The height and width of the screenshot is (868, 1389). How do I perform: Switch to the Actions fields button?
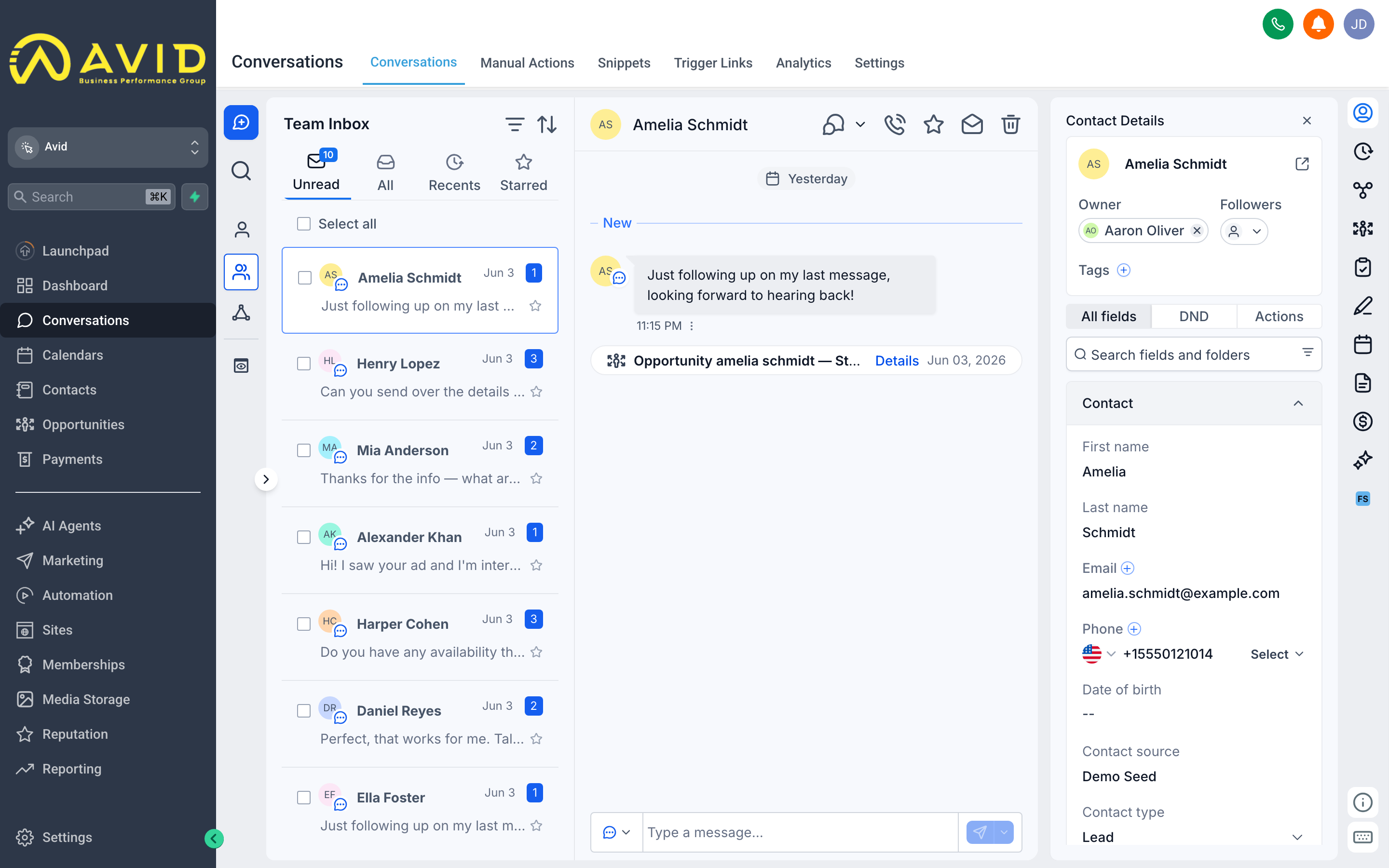pyautogui.click(x=1279, y=316)
